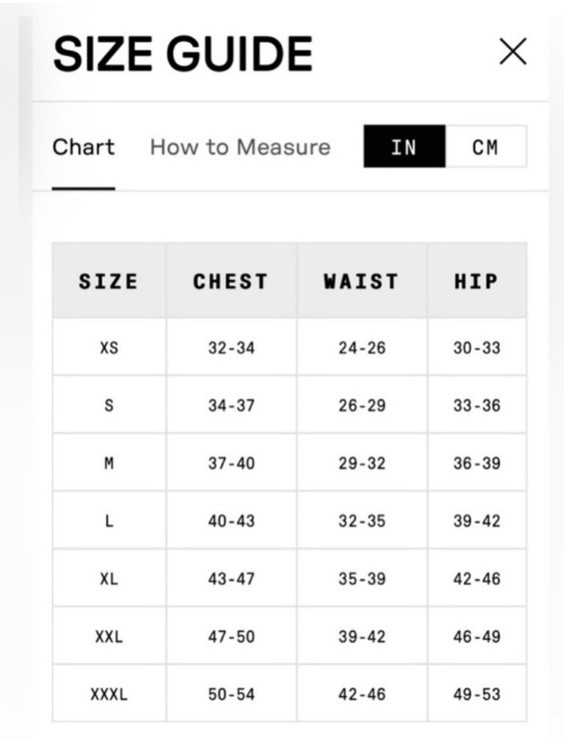The image size is (564, 751).
Task: Click the WAIST column header
Action: coord(361,281)
